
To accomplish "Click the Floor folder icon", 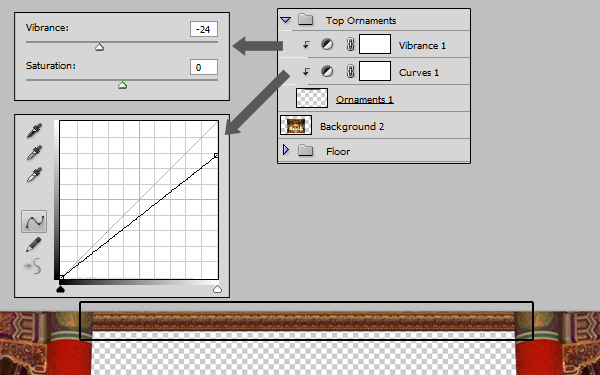I will pos(305,150).
